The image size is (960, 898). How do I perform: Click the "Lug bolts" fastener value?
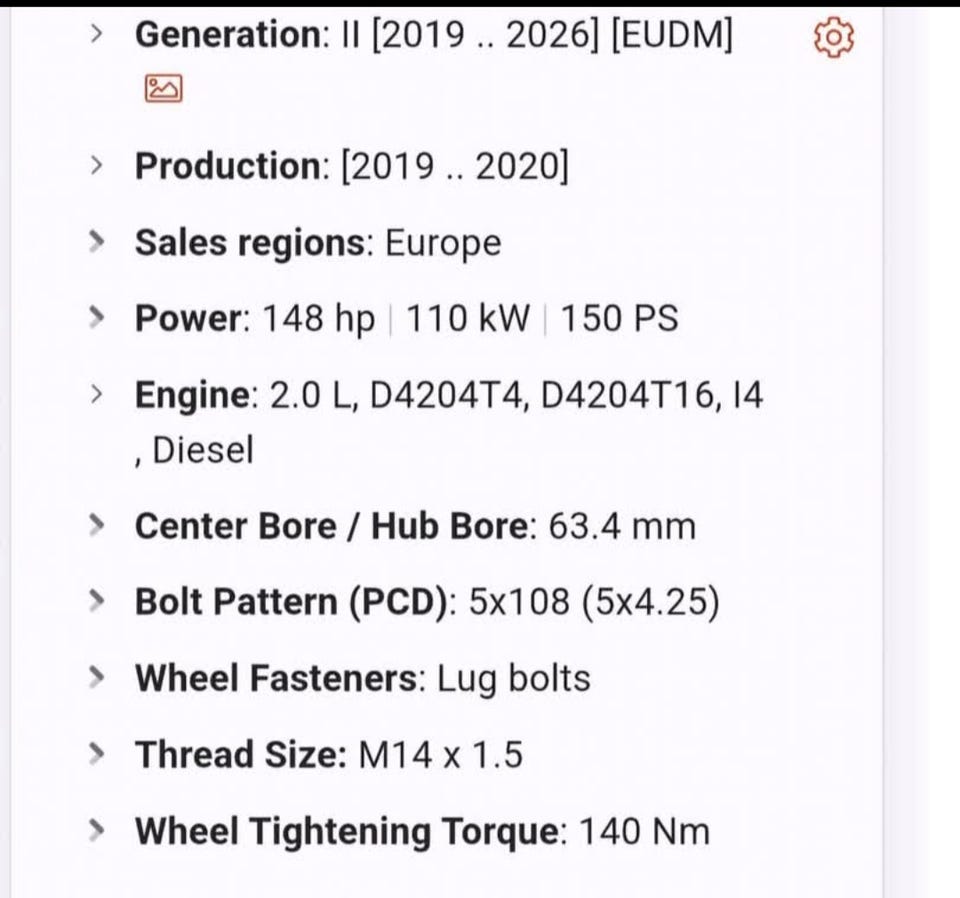point(513,678)
